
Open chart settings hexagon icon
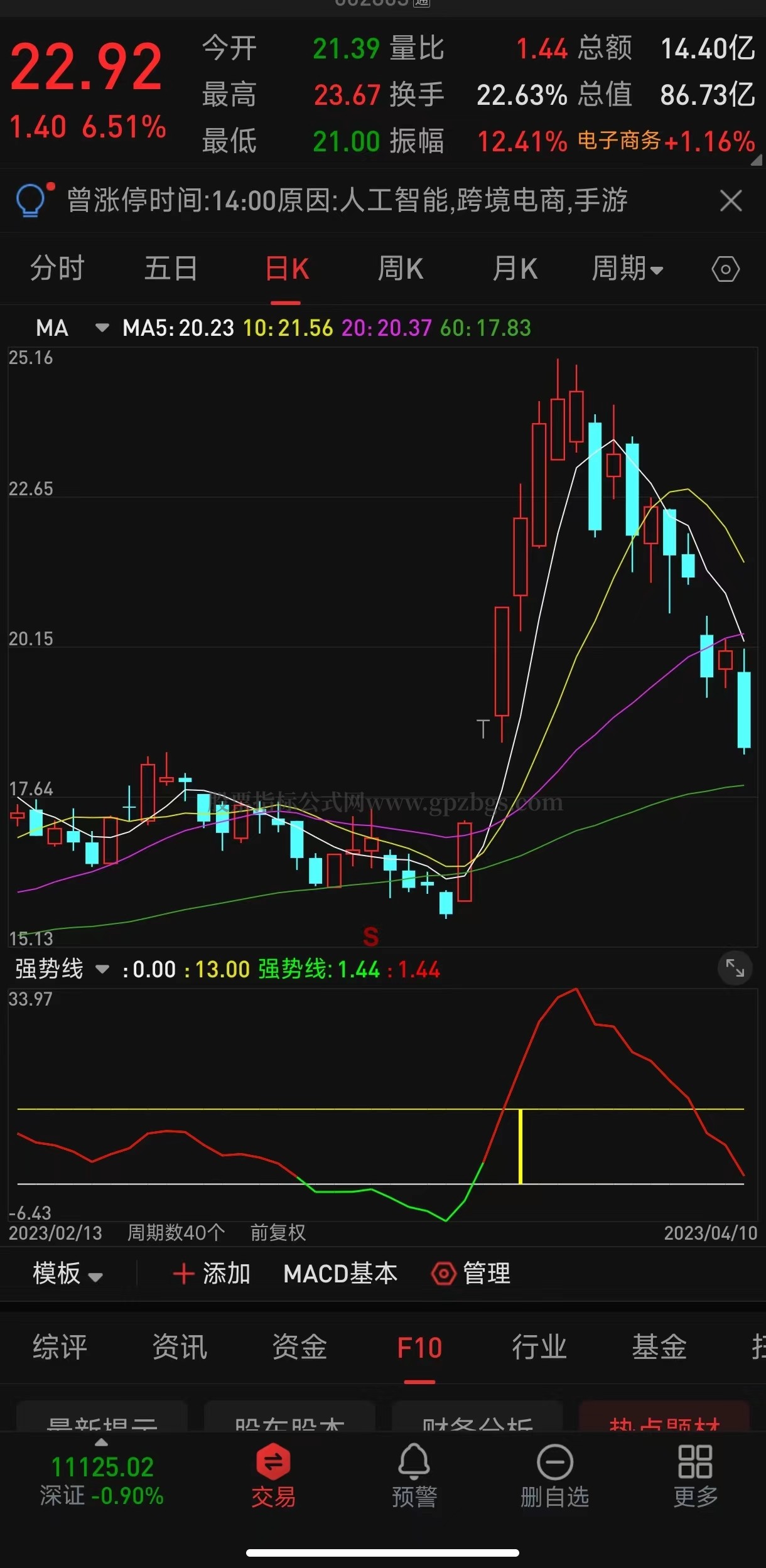tap(725, 269)
